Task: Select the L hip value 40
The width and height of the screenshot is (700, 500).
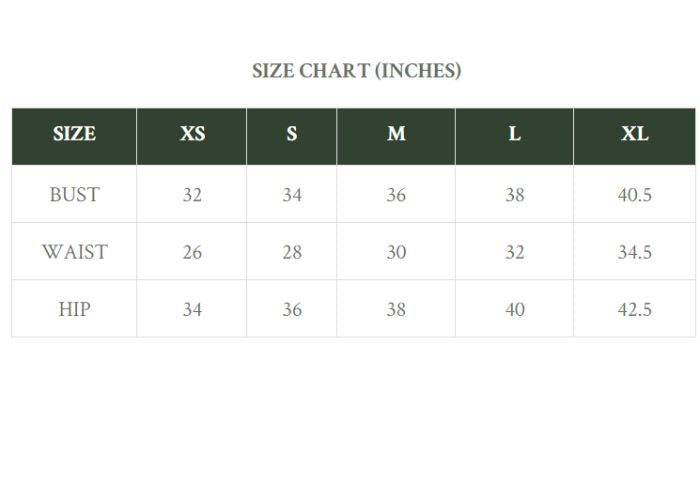Action: click(514, 309)
